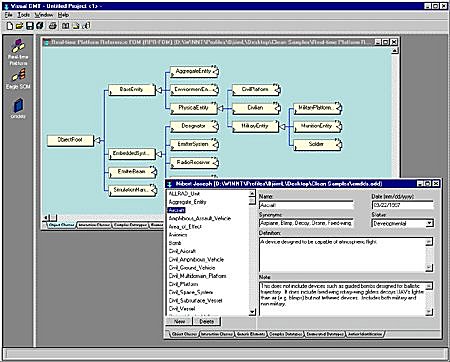Screen dimensions: 450x362
Task: Click corner icon on AggregateEntity node
Action: [215, 71]
